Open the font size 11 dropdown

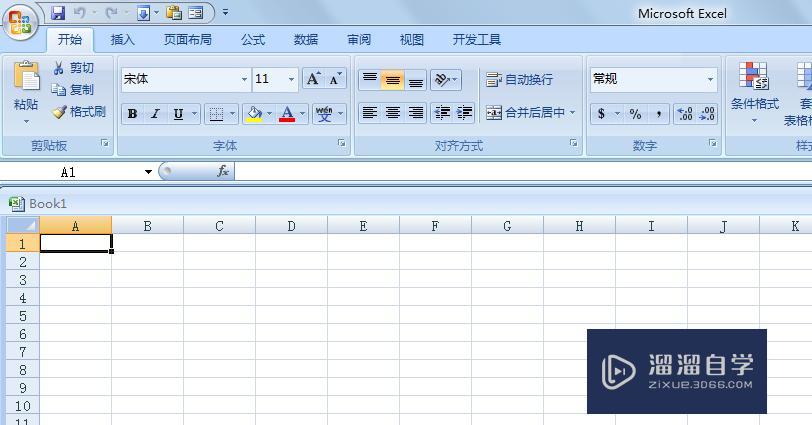pos(291,80)
